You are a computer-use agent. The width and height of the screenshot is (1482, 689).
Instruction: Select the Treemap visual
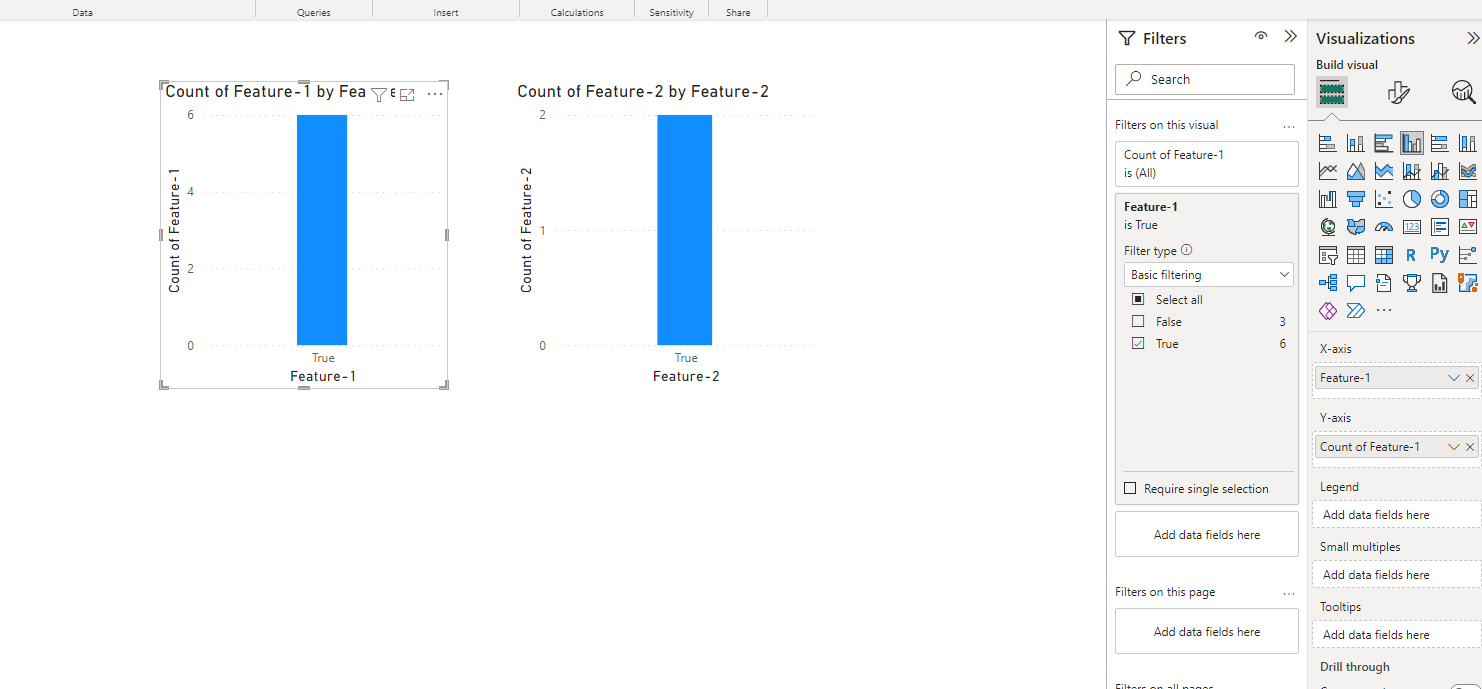tap(1468, 199)
